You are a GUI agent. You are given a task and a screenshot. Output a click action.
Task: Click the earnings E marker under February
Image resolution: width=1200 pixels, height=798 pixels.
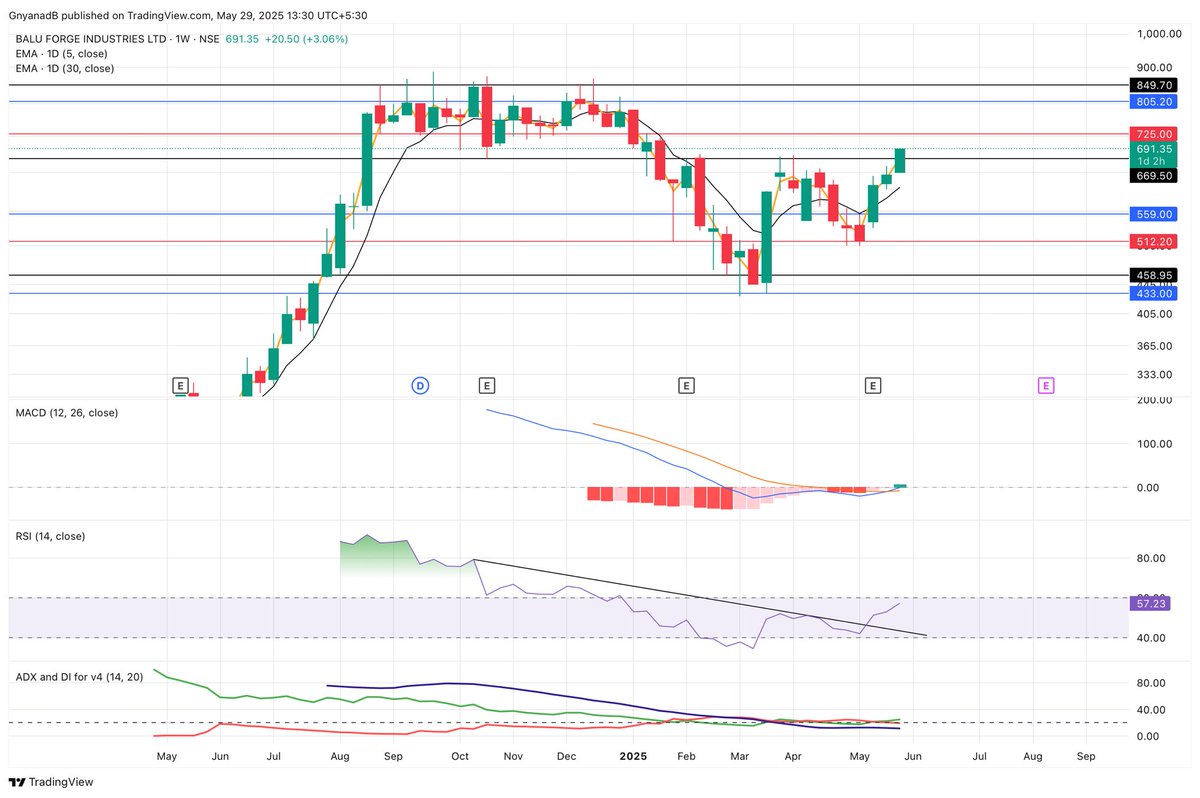coord(687,385)
